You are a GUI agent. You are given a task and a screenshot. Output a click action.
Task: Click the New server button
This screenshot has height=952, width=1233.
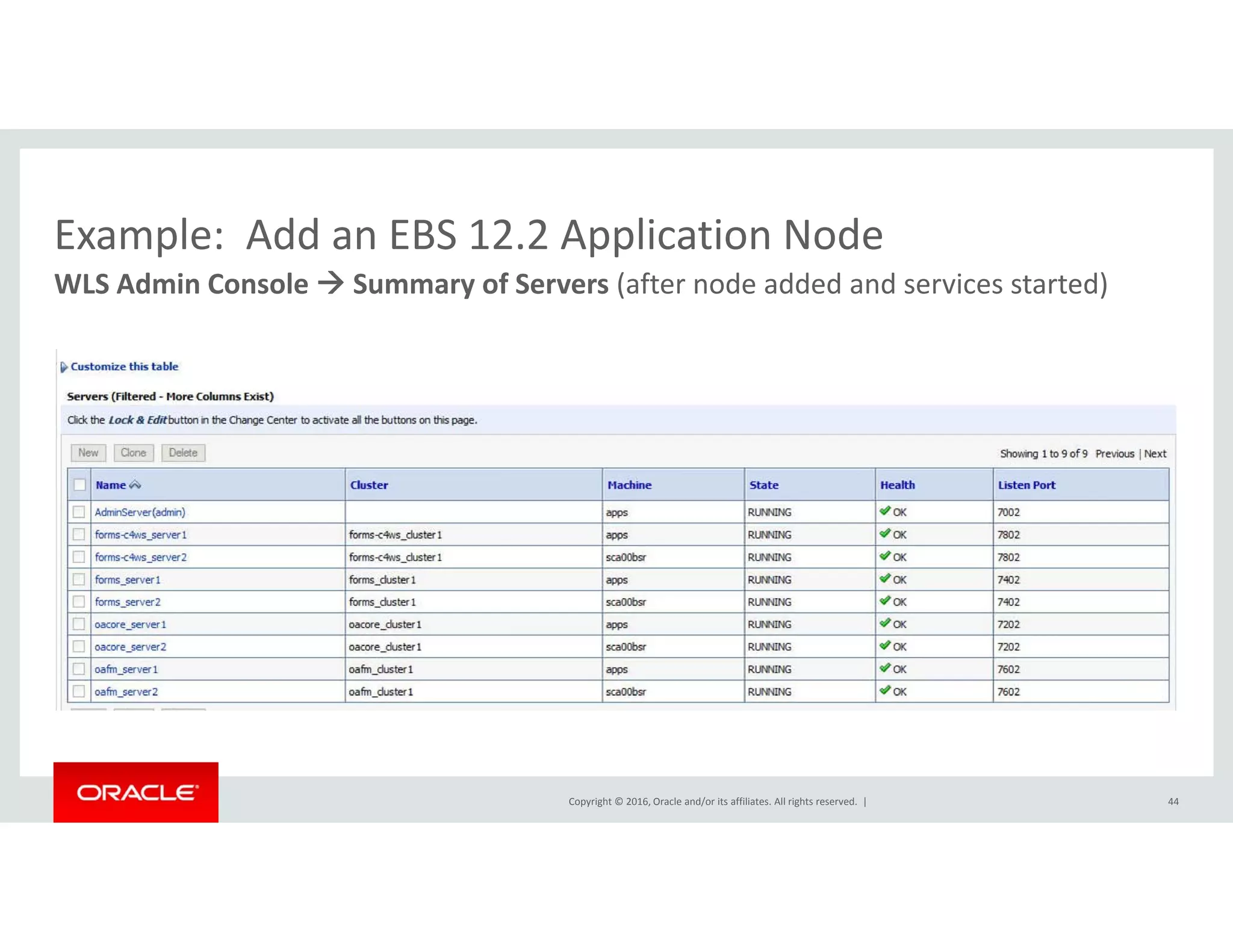[x=89, y=453]
